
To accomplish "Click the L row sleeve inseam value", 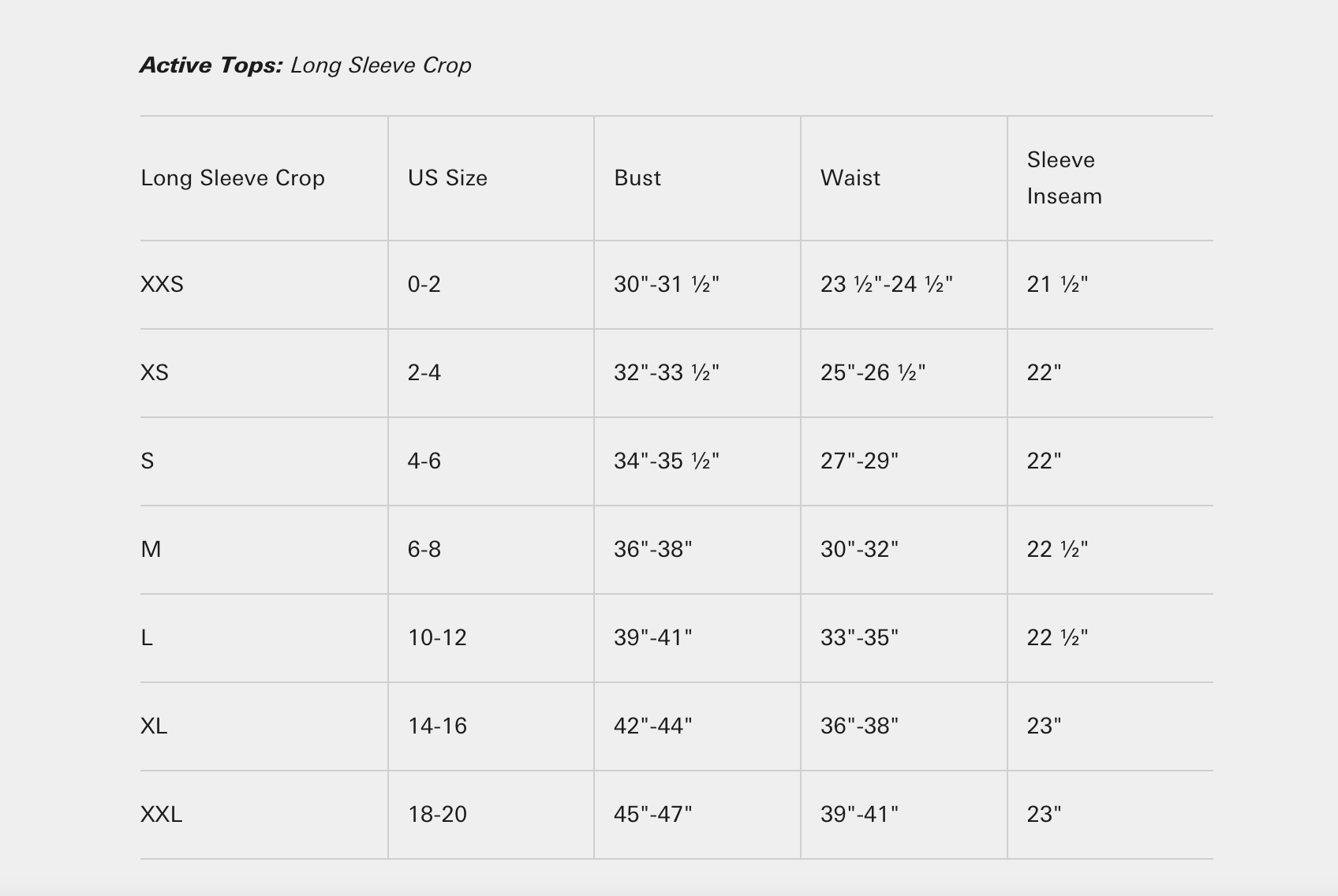I will tap(1057, 637).
